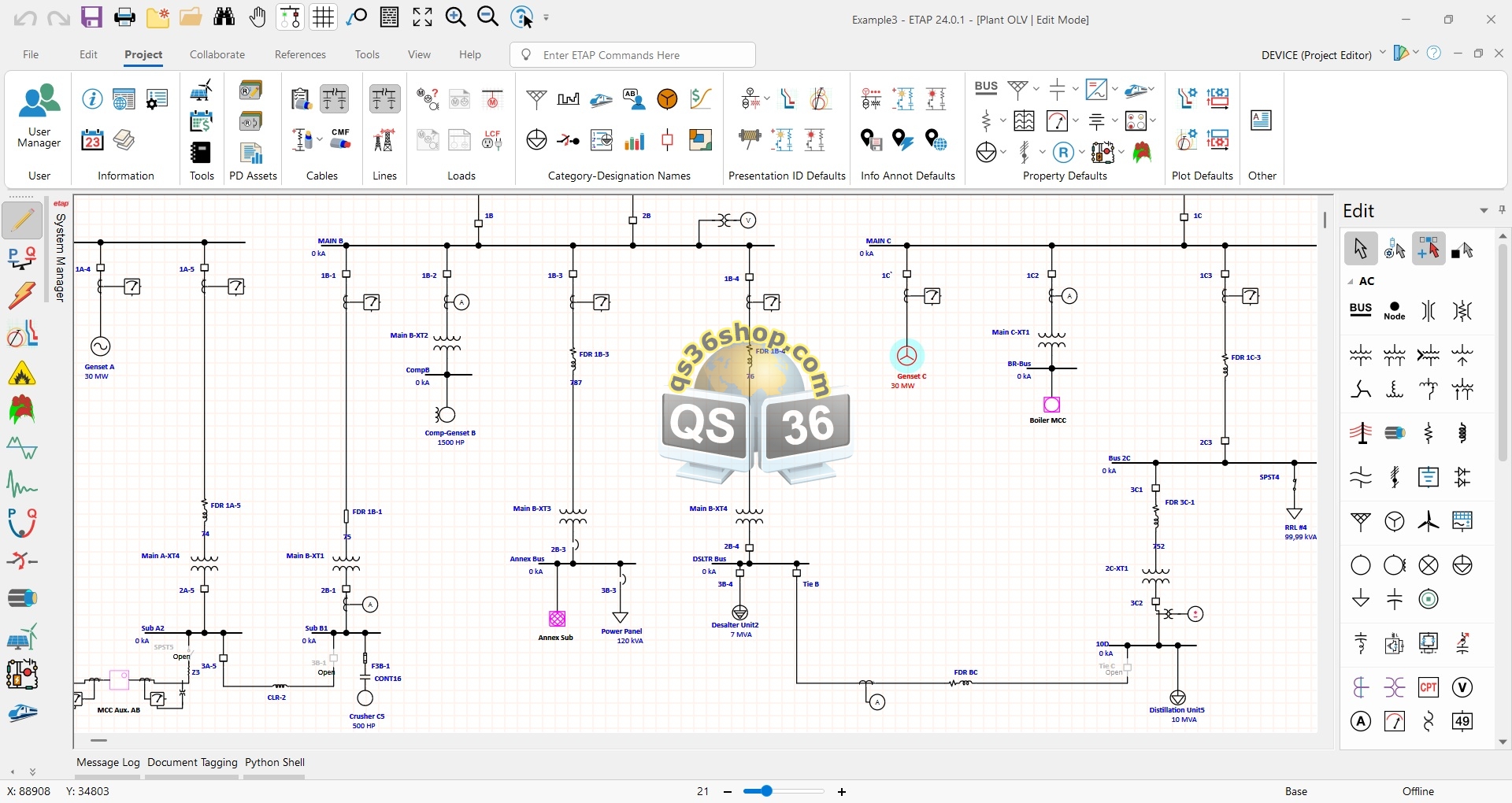Switch to the References tab
The image size is (1512, 803).
tap(300, 54)
